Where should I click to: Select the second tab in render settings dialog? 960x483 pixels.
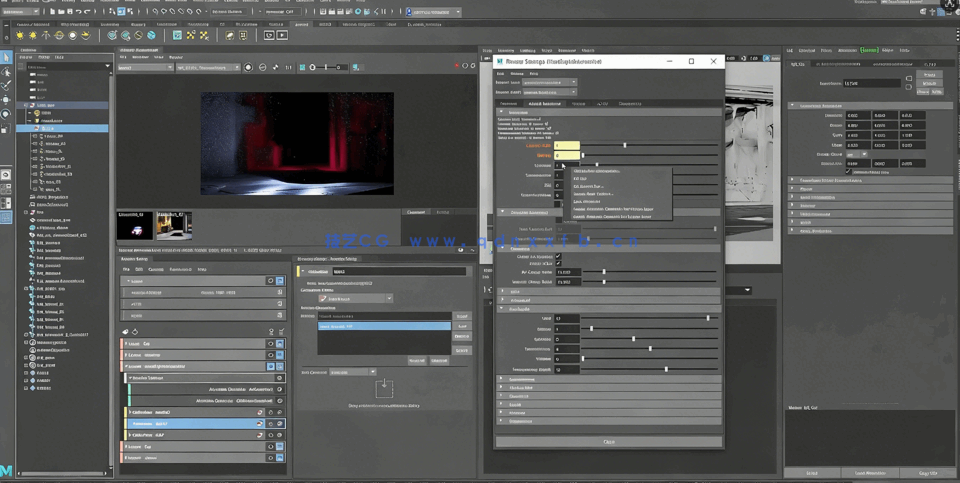(544, 103)
